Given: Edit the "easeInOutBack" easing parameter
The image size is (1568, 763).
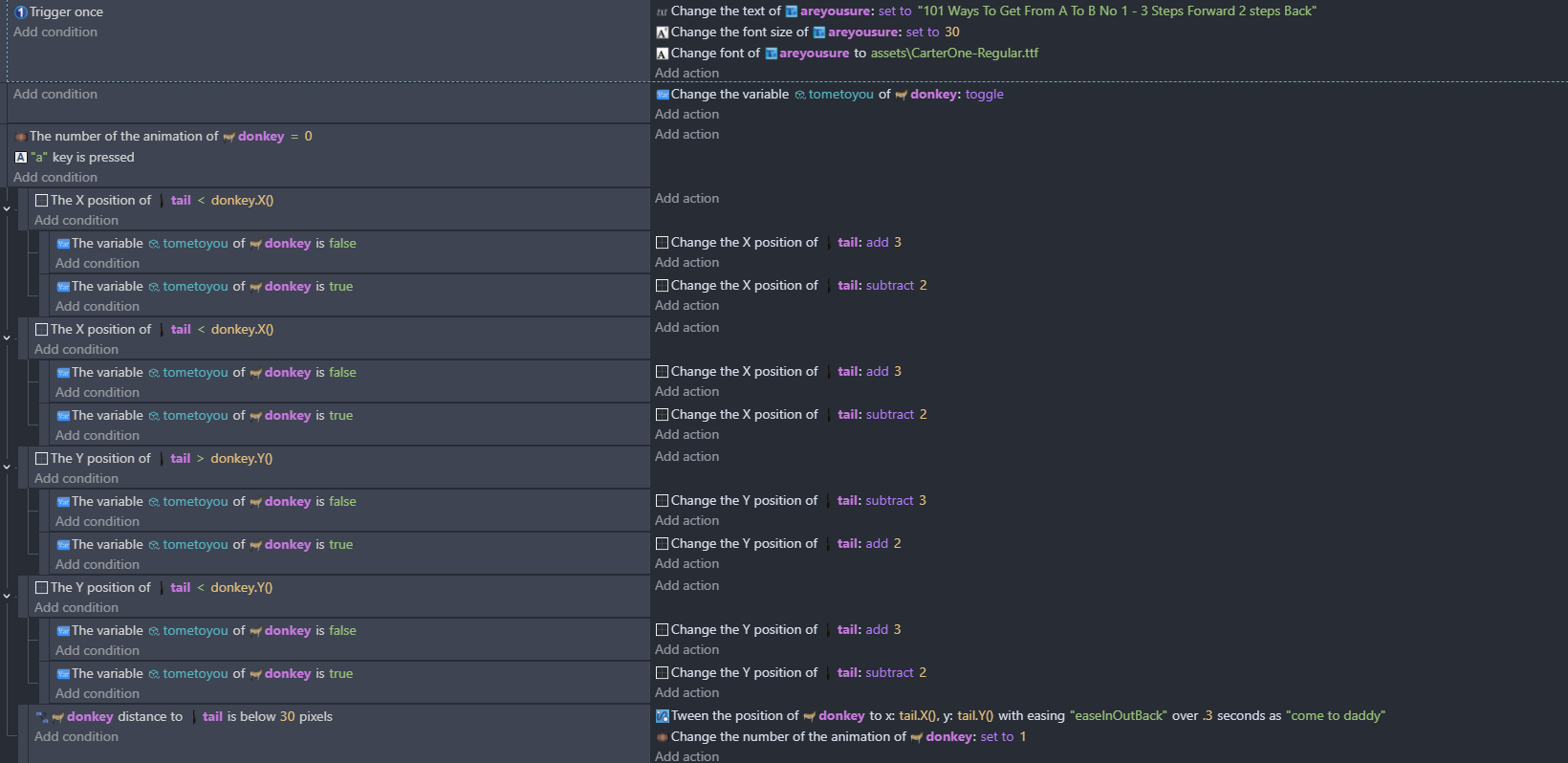Looking at the screenshot, I should point(1118,716).
